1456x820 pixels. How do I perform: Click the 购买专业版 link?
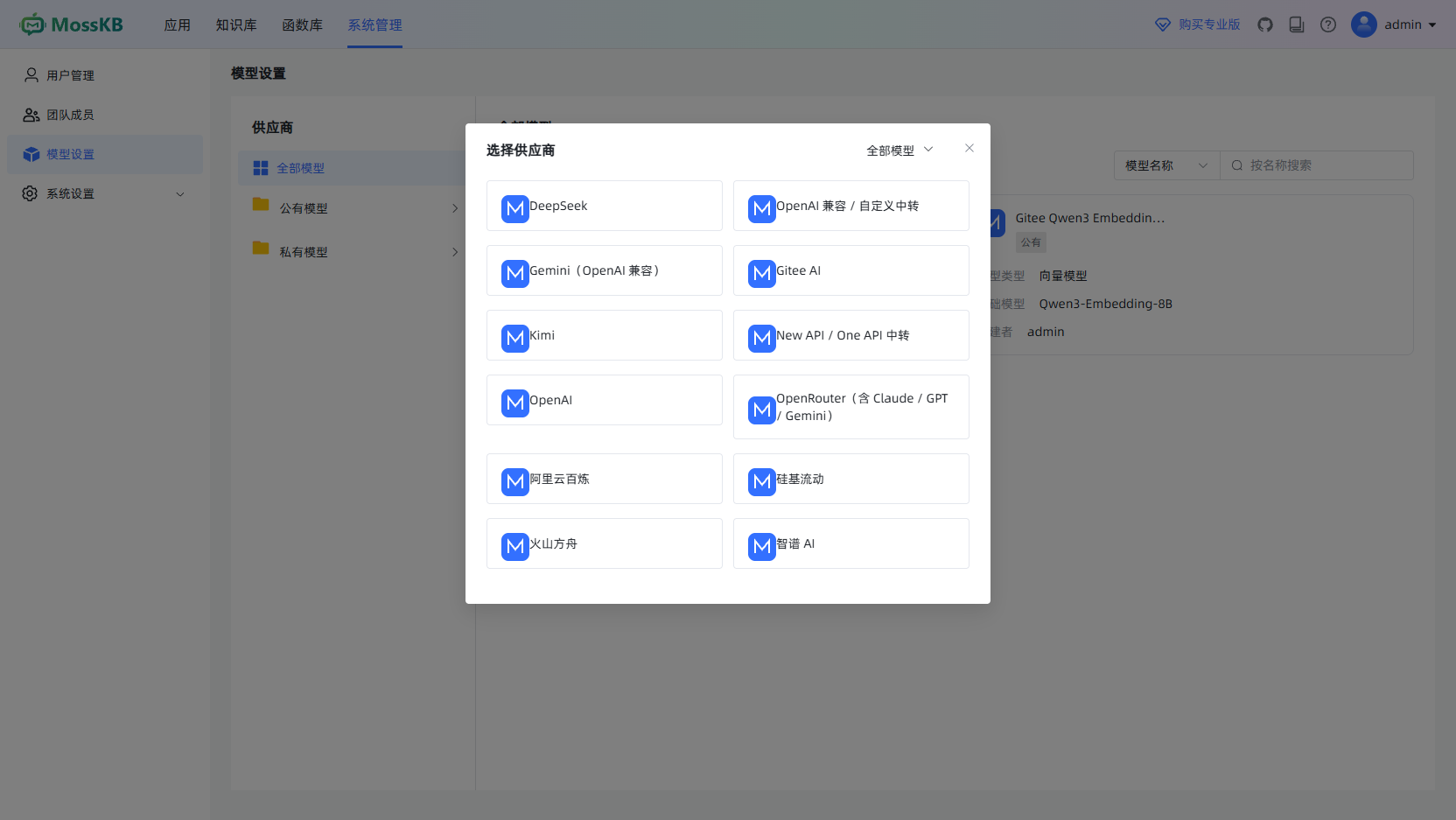[x=1198, y=25]
